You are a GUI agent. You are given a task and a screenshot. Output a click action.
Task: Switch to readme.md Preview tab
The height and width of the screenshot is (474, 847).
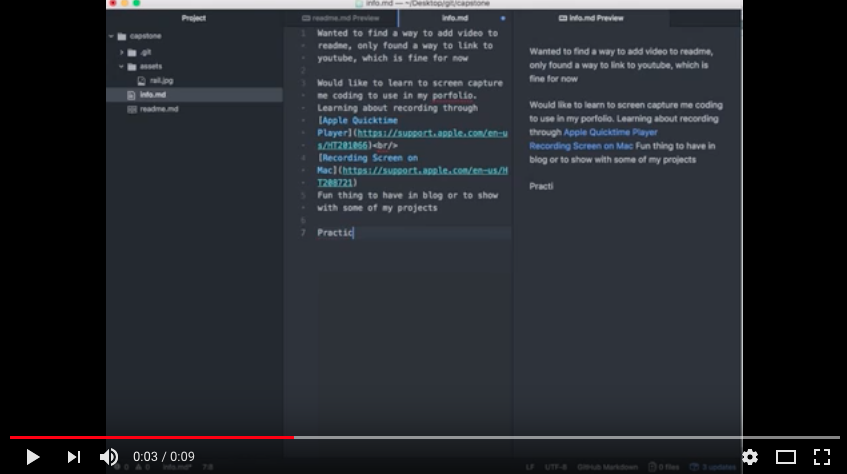pos(341,18)
